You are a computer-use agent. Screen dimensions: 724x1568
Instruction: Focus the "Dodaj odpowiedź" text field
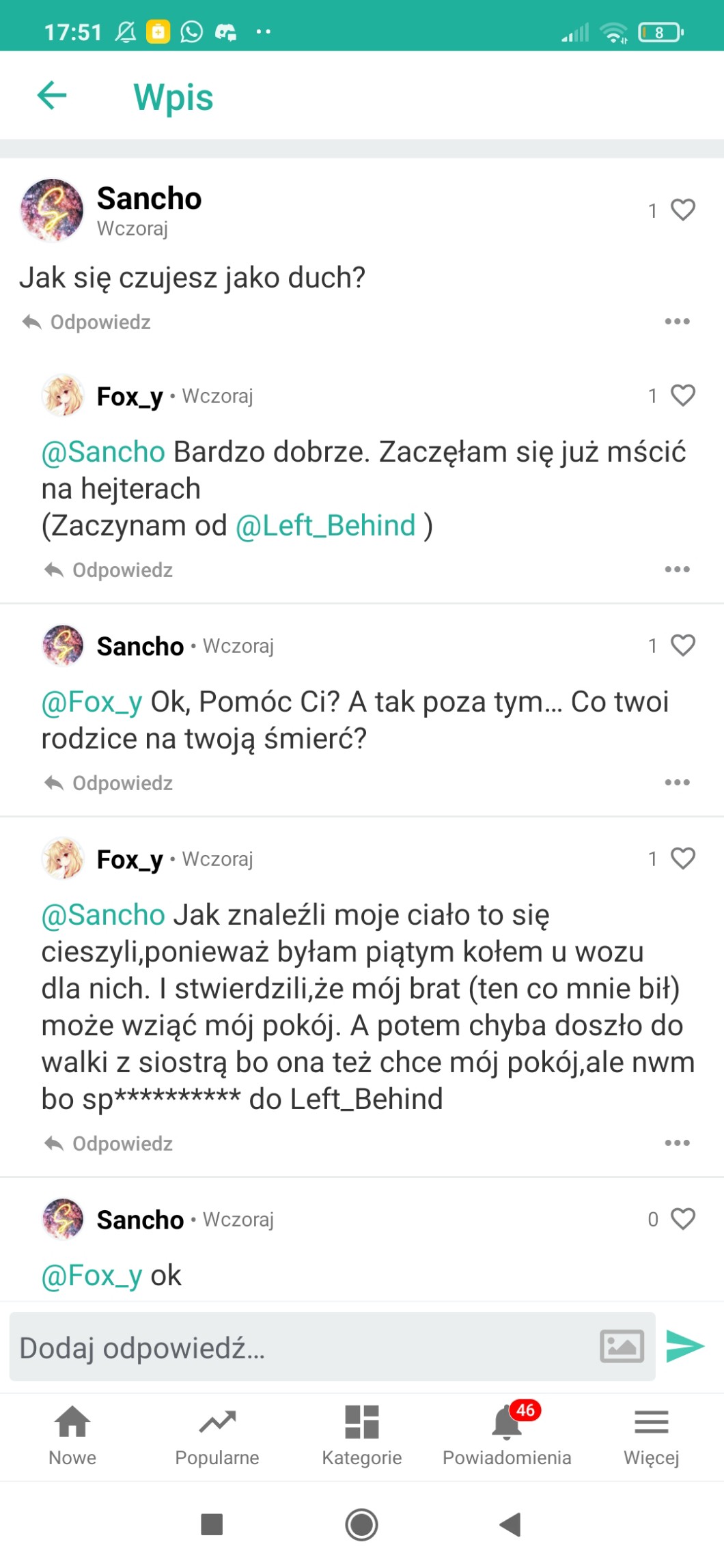coord(301,1347)
